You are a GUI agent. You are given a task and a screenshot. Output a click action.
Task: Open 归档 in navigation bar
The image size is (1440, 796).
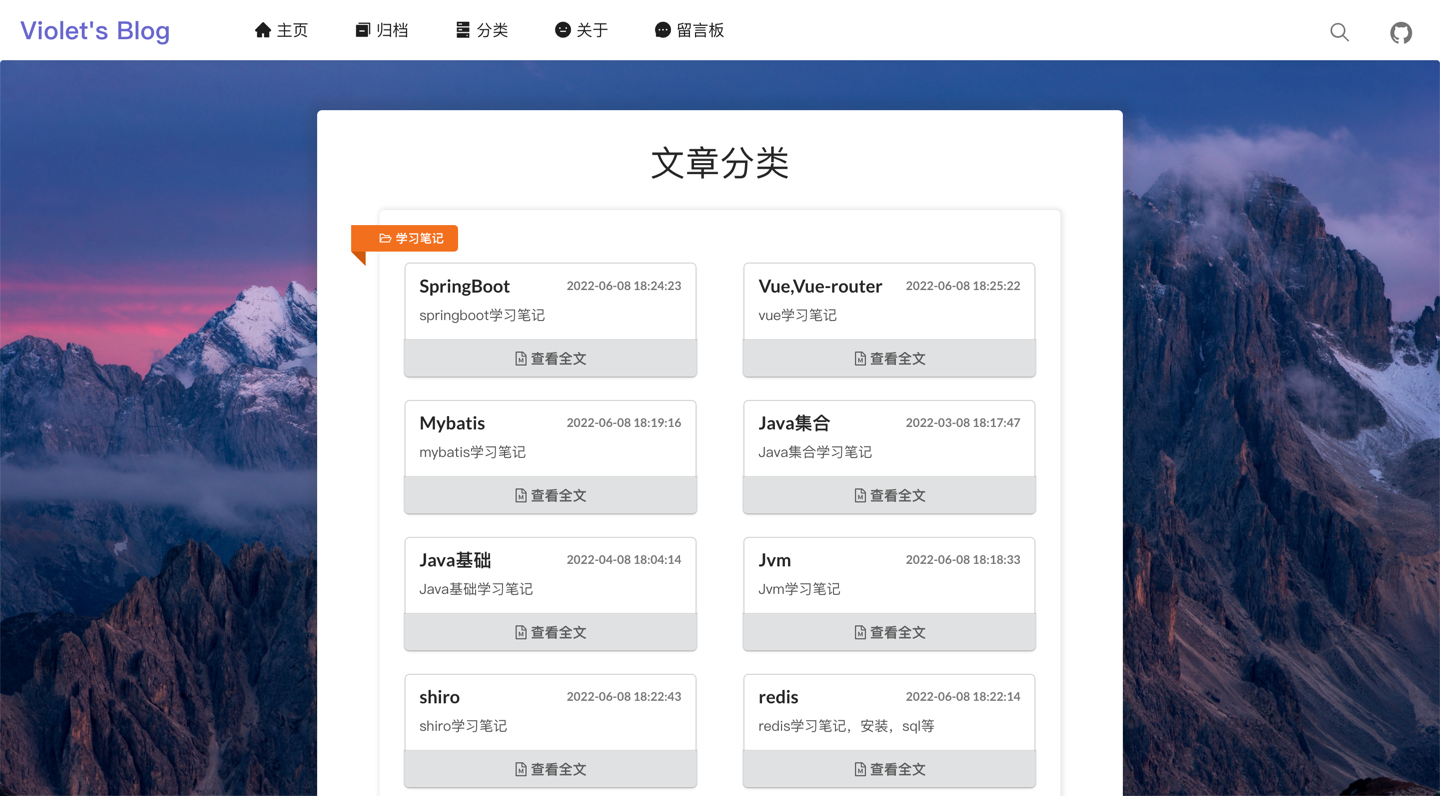382,30
